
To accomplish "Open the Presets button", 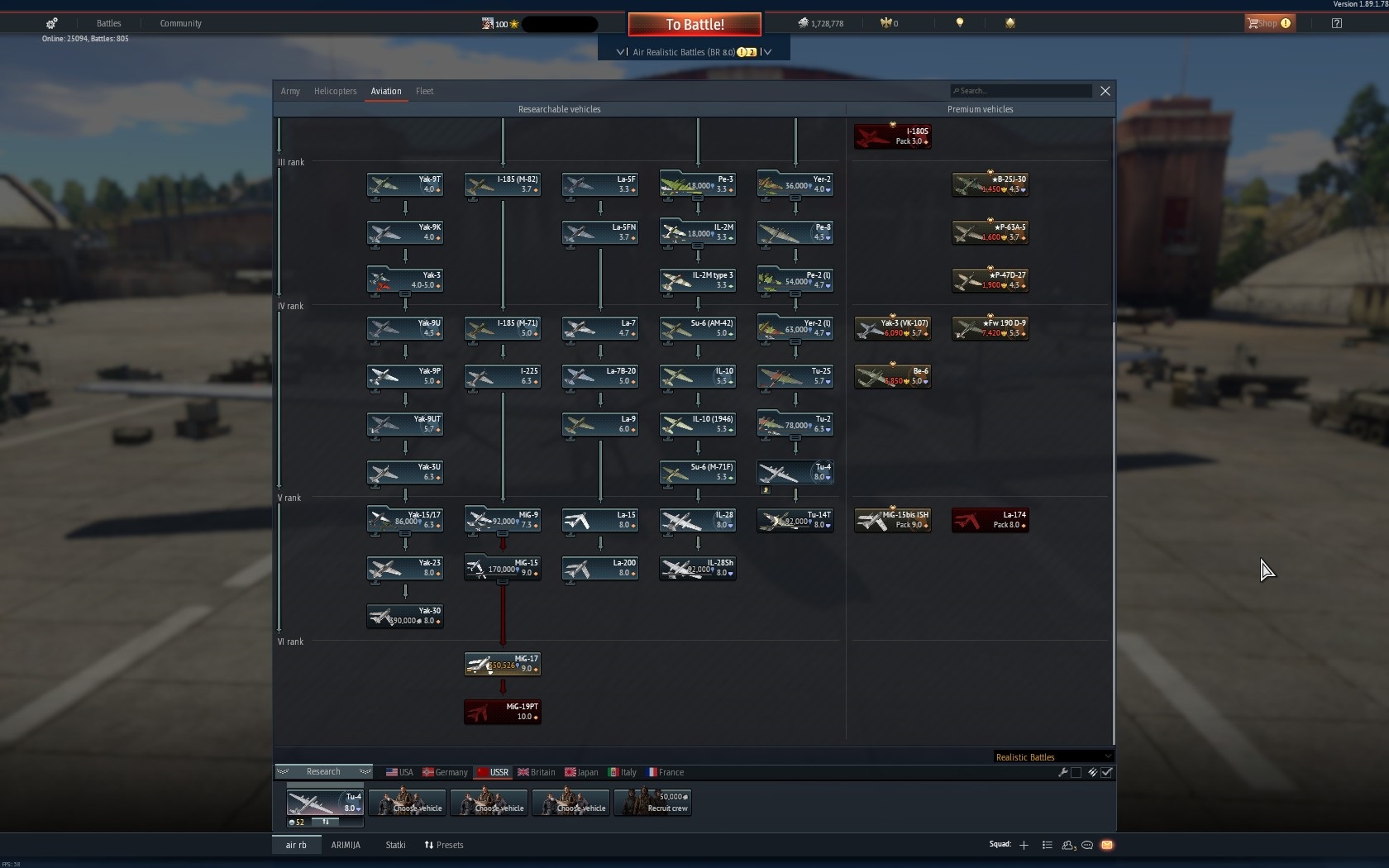I will 444,845.
